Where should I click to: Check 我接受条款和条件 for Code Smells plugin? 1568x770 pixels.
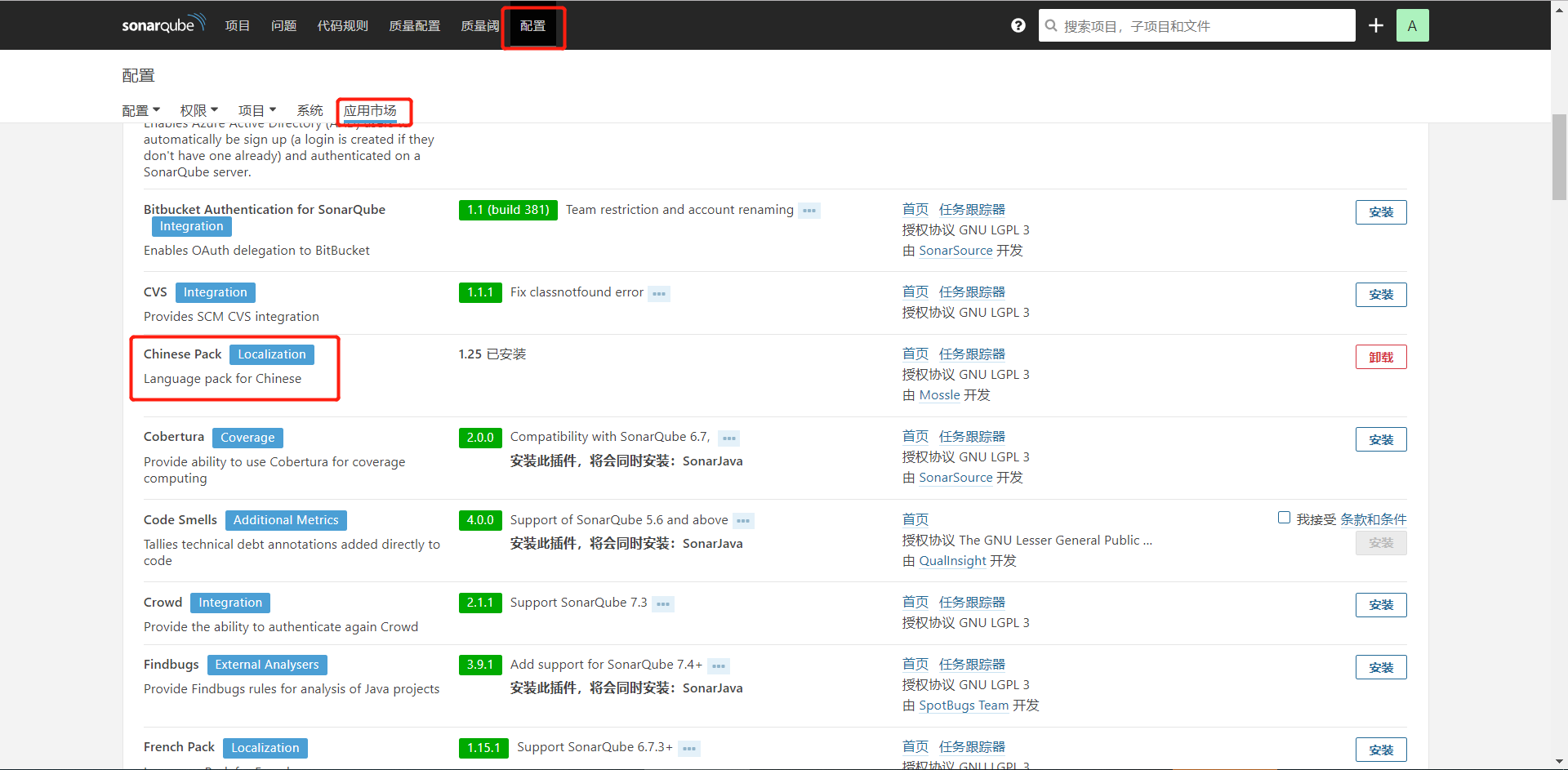(1284, 517)
